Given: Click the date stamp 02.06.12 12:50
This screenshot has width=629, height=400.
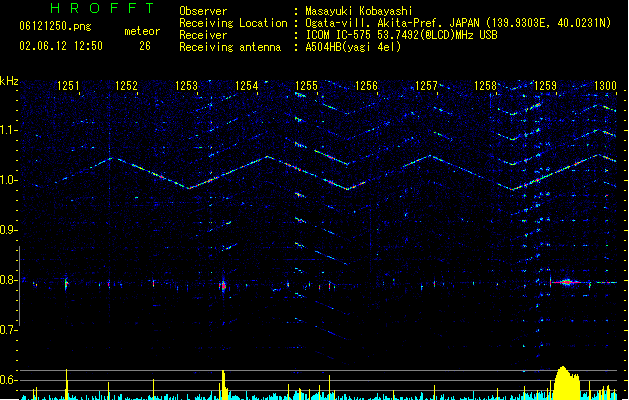Looking at the screenshot, I should 61,46.
